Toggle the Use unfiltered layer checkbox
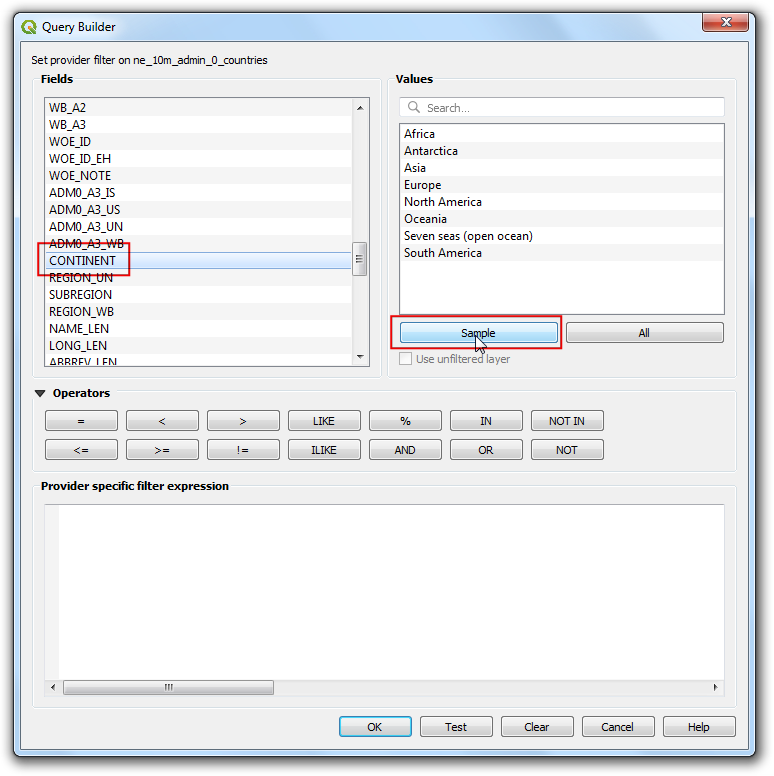 [x=406, y=359]
